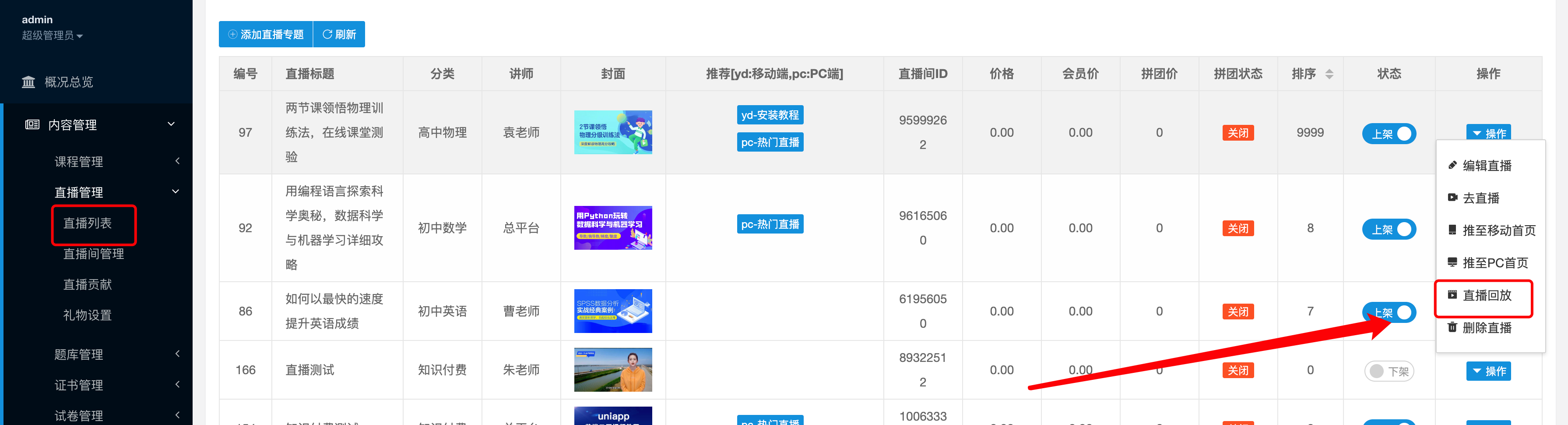
Task: Open the 直播测试 presenter cover thumbnail
Action: pyautogui.click(x=613, y=370)
